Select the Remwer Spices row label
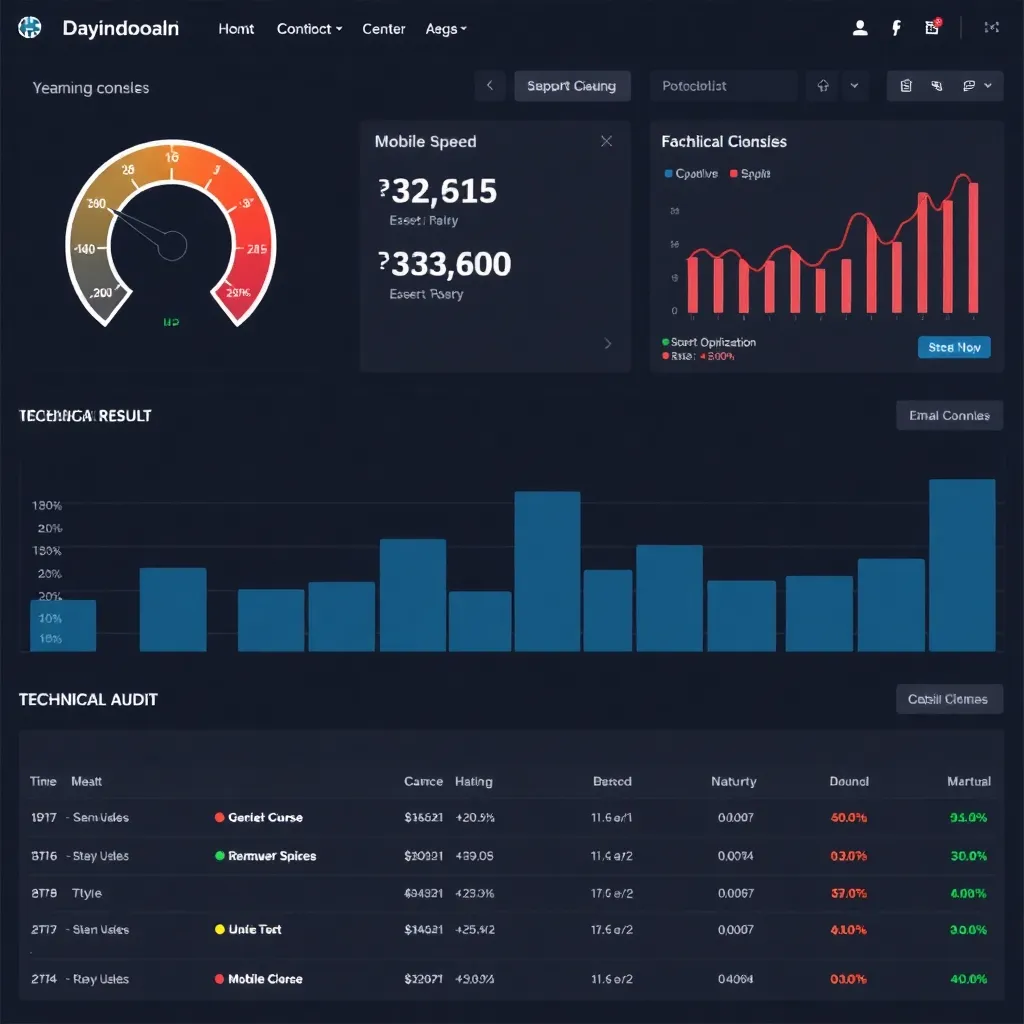Image resolution: width=1024 pixels, height=1024 pixels. pyautogui.click(x=272, y=856)
